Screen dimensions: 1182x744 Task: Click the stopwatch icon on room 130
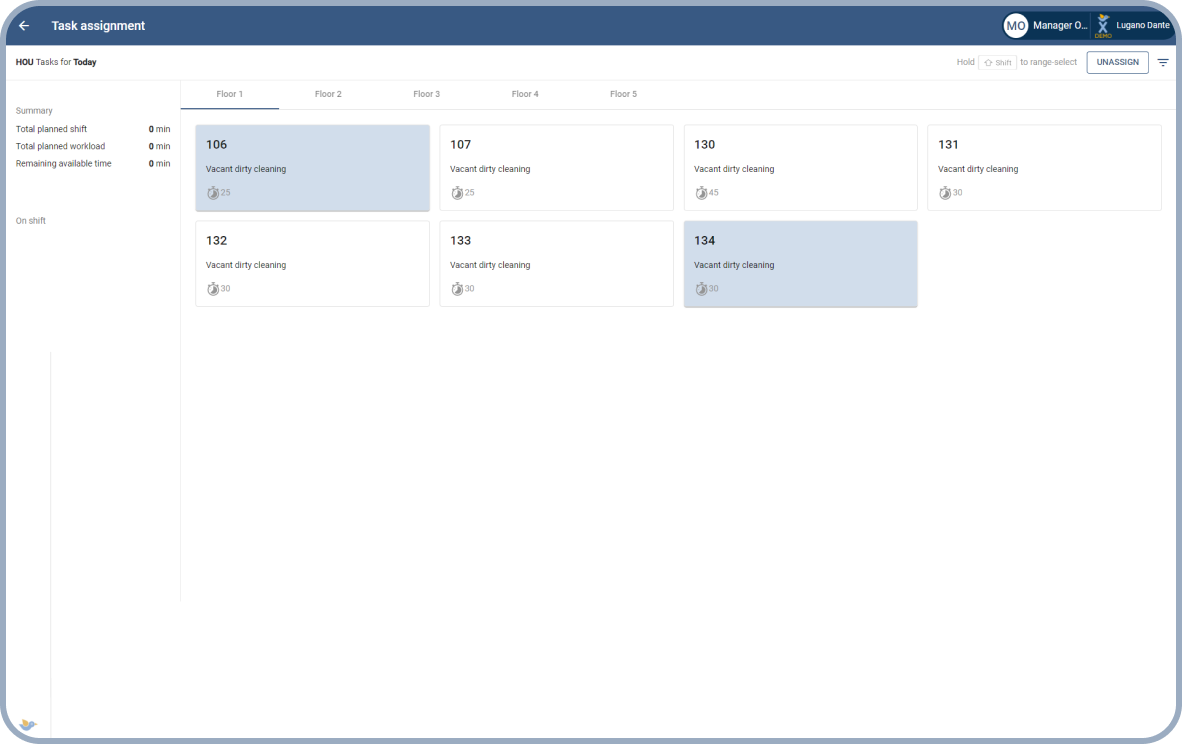[701, 193]
